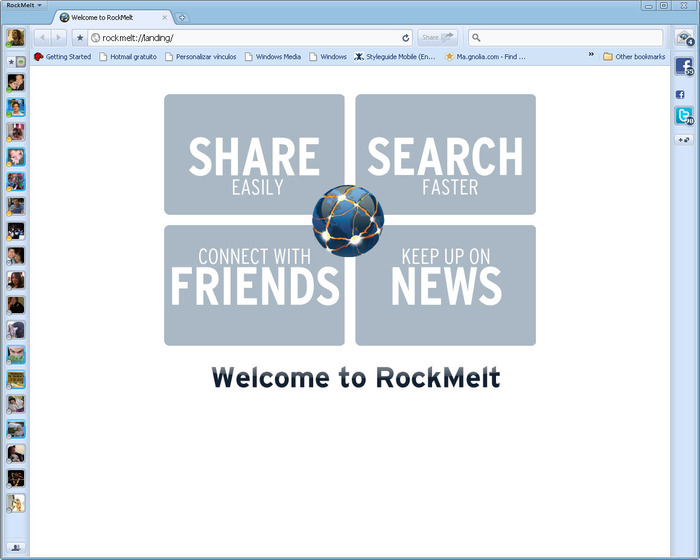Open the Personalizar vínculos bookmark
This screenshot has height=560, width=700.
(200, 57)
